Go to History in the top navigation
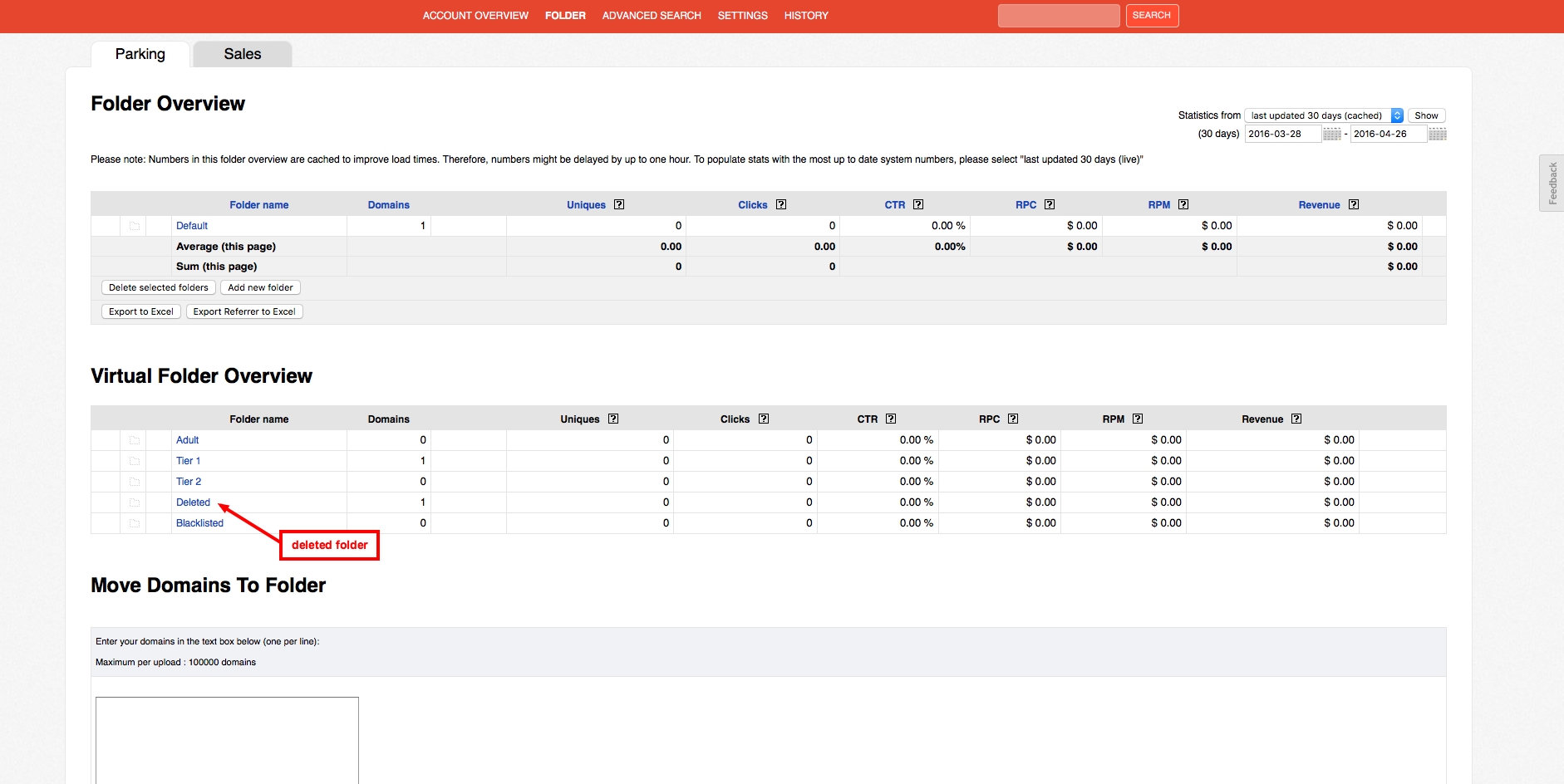The height and width of the screenshot is (784, 1564). coord(806,16)
